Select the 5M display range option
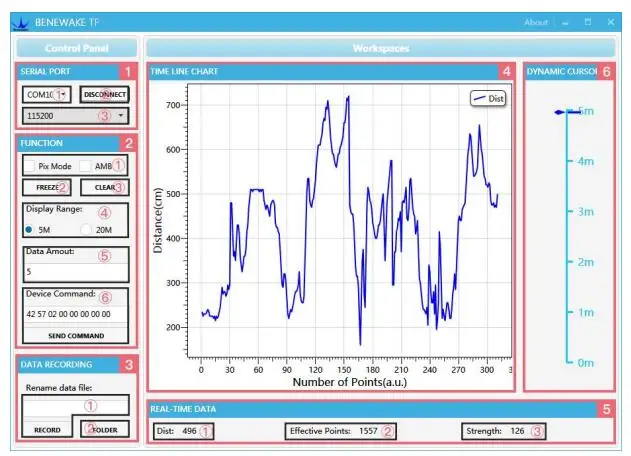 [x=29, y=229]
